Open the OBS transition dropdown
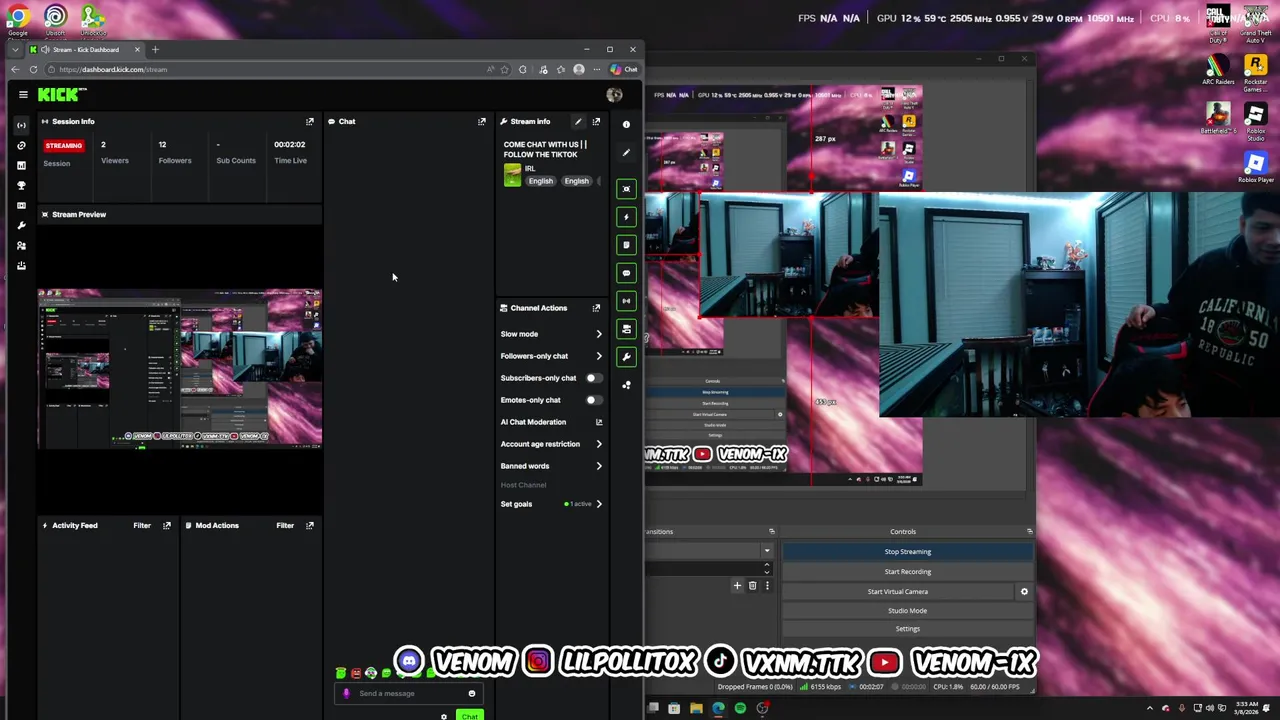The width and height of the screenshot is (1280, 720). (767, 551)
